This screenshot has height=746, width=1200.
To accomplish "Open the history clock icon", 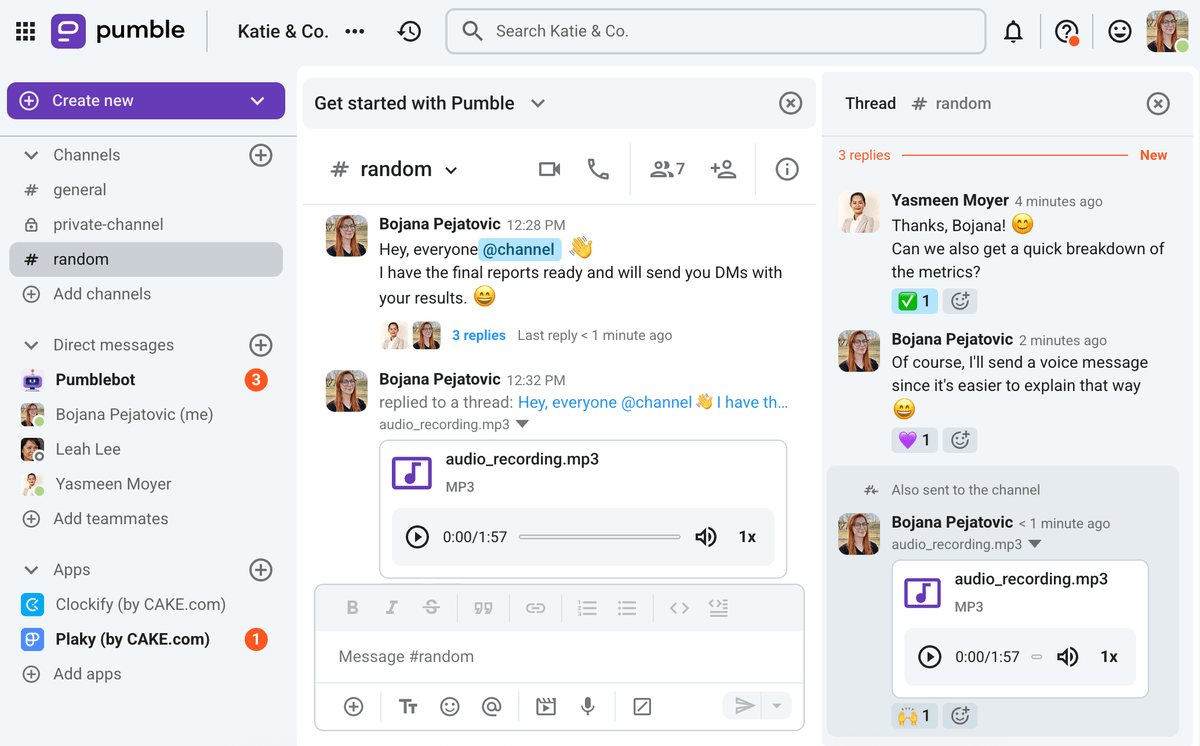I will (408, 32).
